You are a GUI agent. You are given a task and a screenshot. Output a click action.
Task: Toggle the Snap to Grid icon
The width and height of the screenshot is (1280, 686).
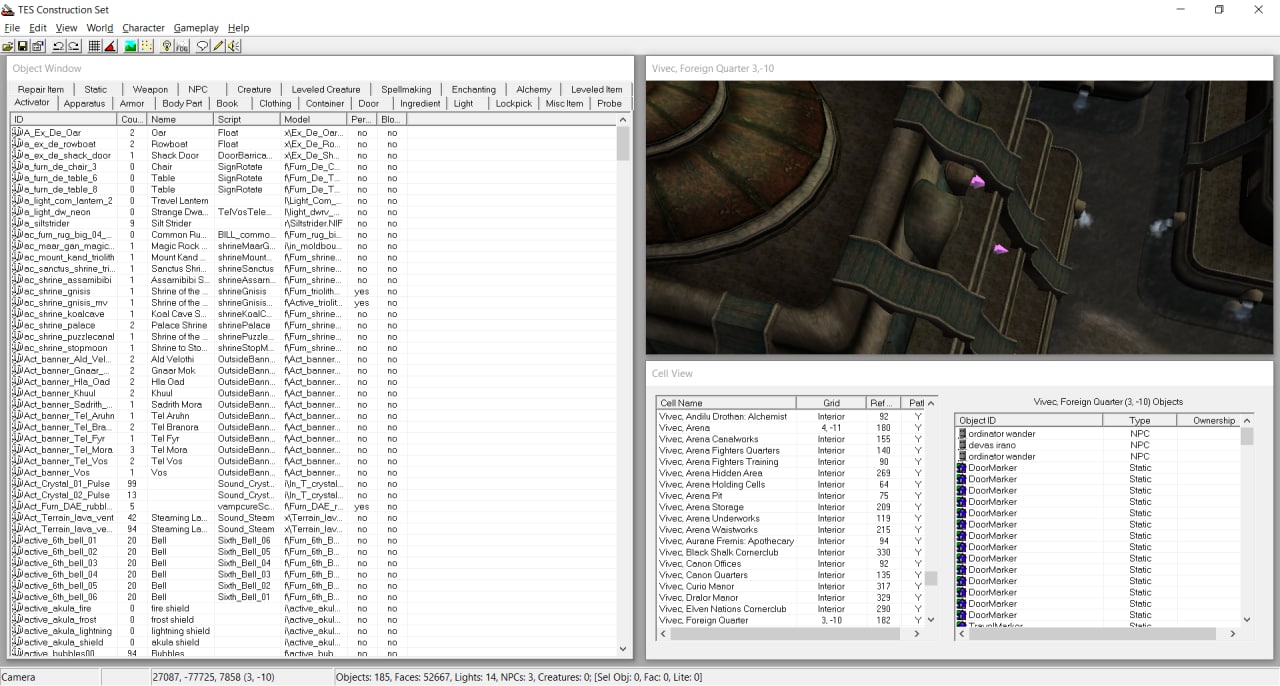point(95,46)
